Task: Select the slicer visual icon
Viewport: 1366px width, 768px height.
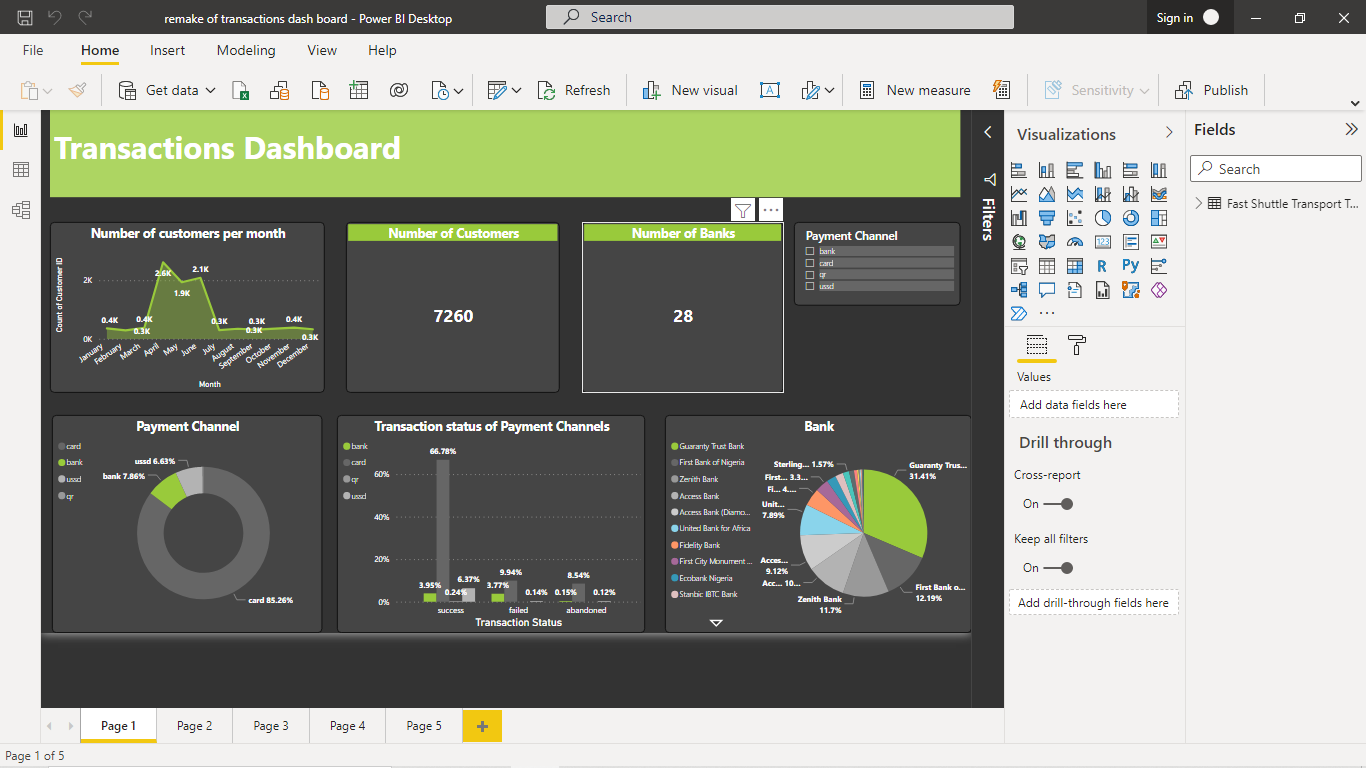Action: coord(1018,265)
